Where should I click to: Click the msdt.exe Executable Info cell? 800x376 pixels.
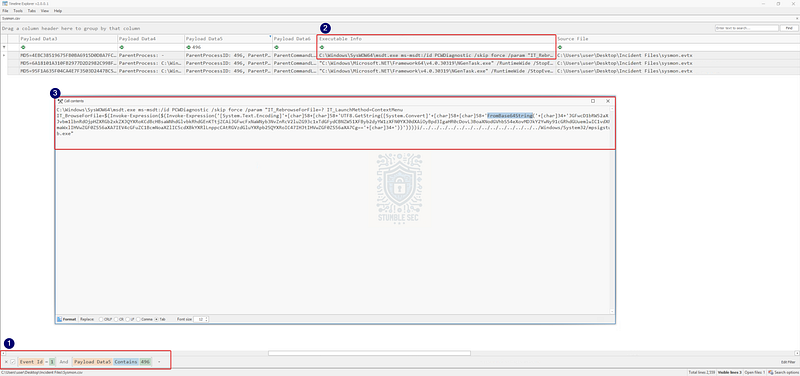[x=436, y=55]
